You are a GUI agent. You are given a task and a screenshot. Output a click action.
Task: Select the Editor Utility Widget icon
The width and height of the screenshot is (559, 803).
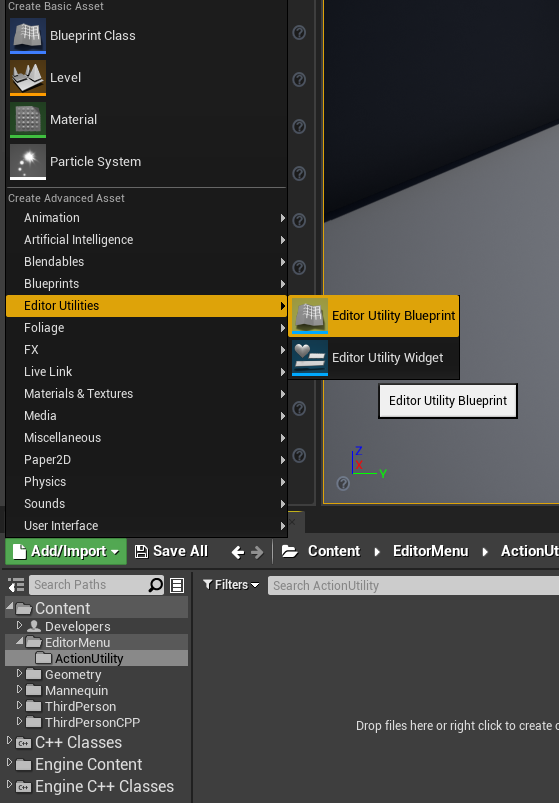pyautogui.click(x=310, y=358)
